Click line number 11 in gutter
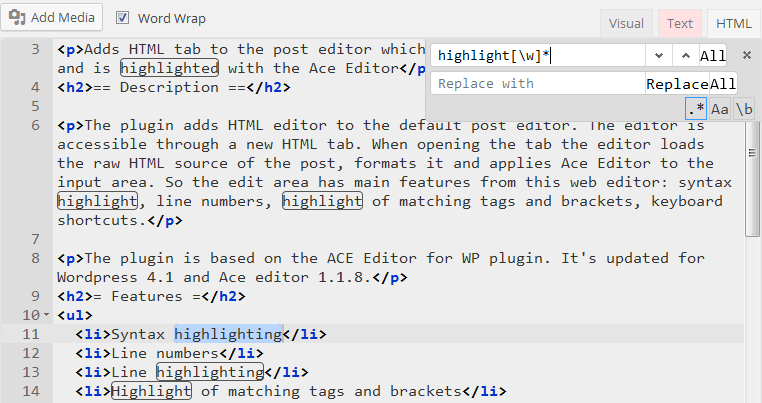762x403 pixels. click(30, 334)
